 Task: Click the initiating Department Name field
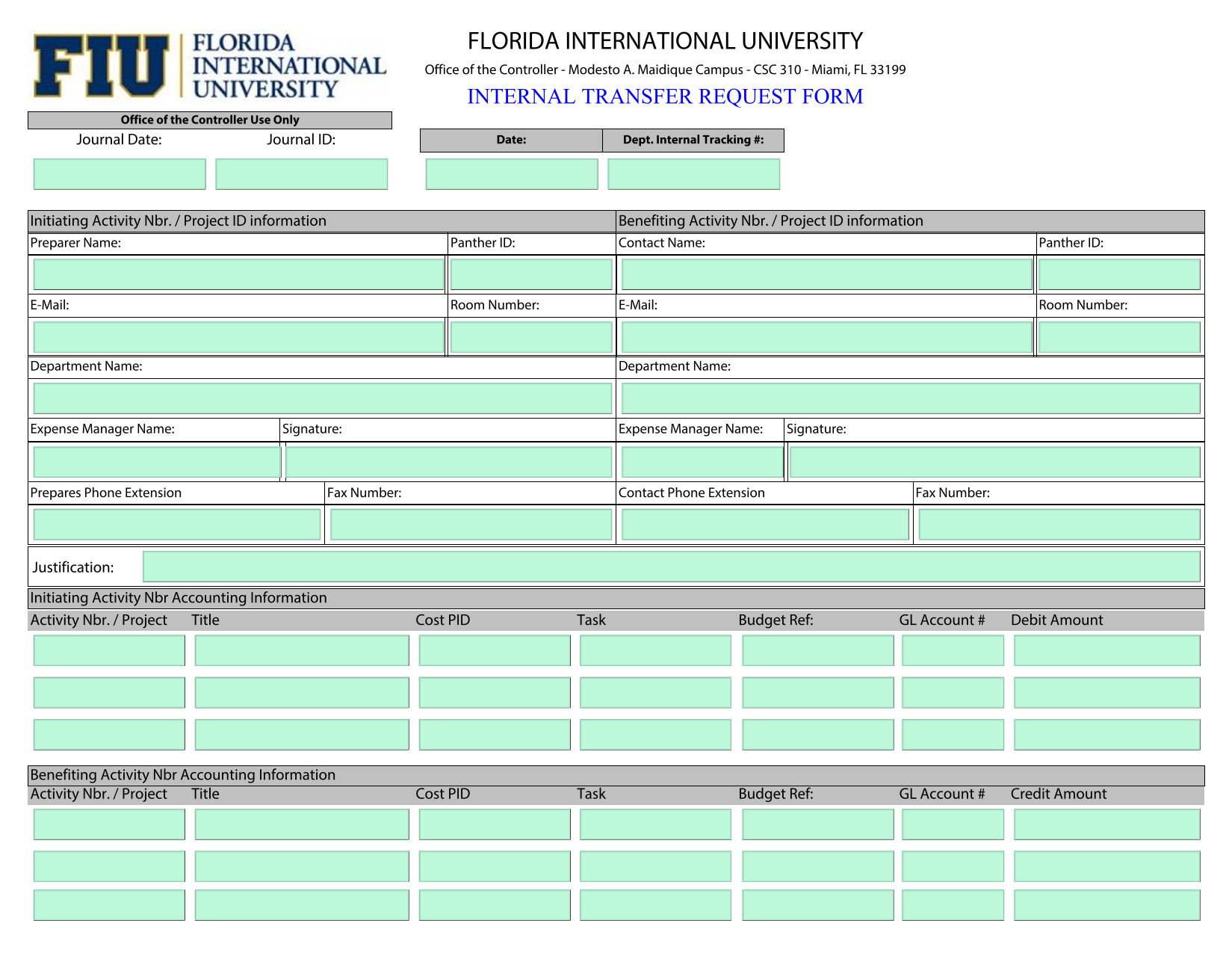pyautogui.click(x=323, y=398)
